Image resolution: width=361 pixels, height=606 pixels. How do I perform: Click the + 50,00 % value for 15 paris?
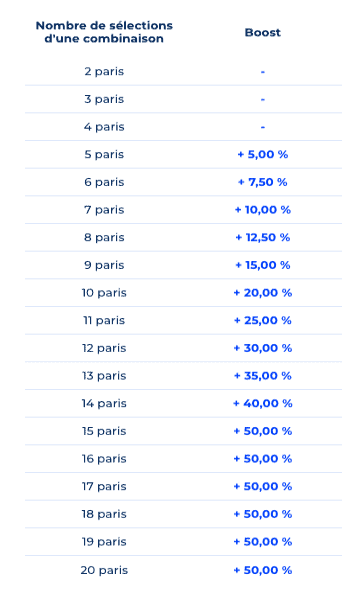coord(262,431)
